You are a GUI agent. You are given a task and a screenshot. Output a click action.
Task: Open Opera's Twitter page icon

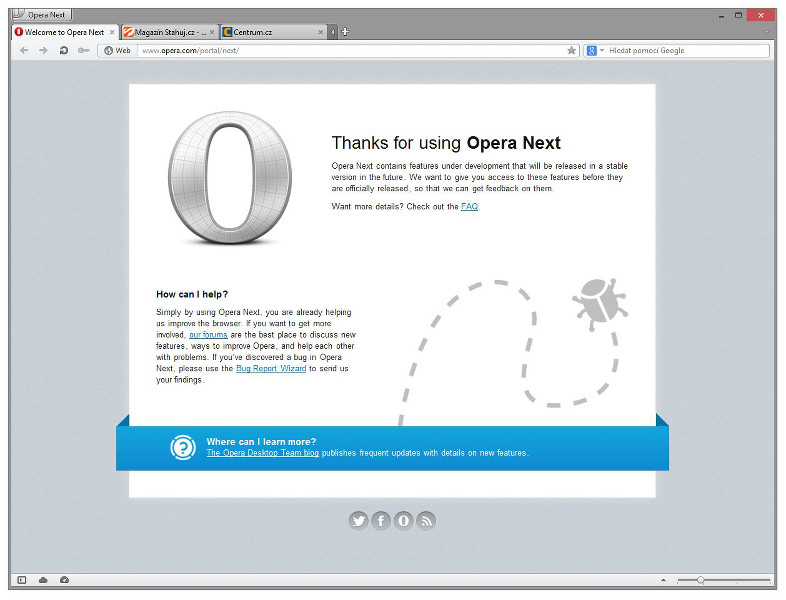(x=358, y=521)
